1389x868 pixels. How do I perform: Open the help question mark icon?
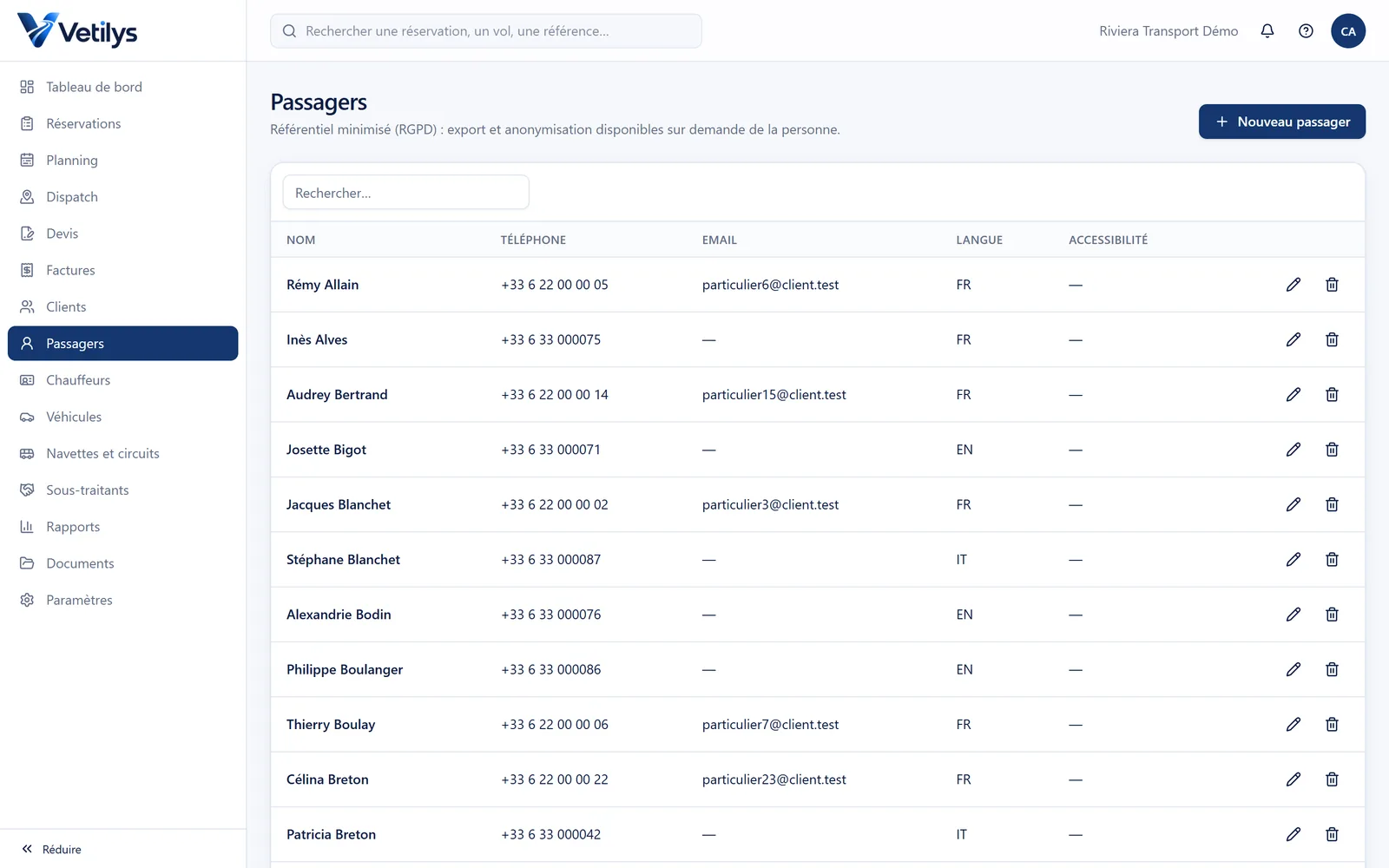coord(1306,31)
